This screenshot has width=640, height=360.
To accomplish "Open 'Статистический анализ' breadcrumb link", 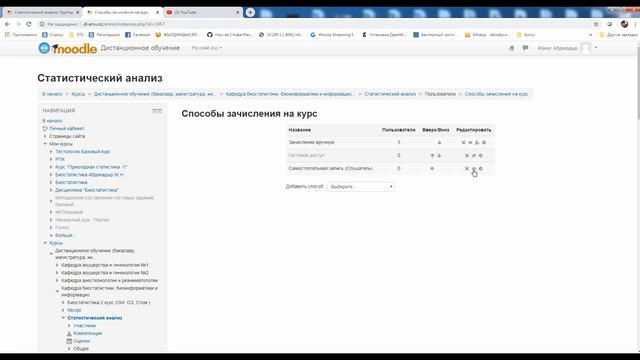I will [390, 94].
